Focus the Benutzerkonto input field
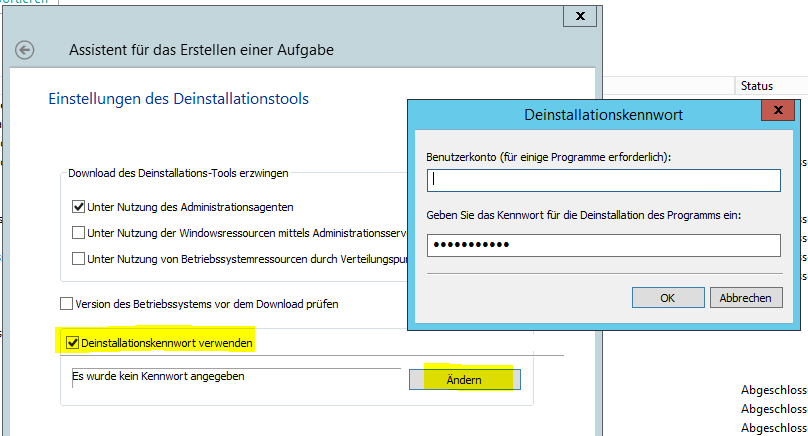 (x=603, y=180)
